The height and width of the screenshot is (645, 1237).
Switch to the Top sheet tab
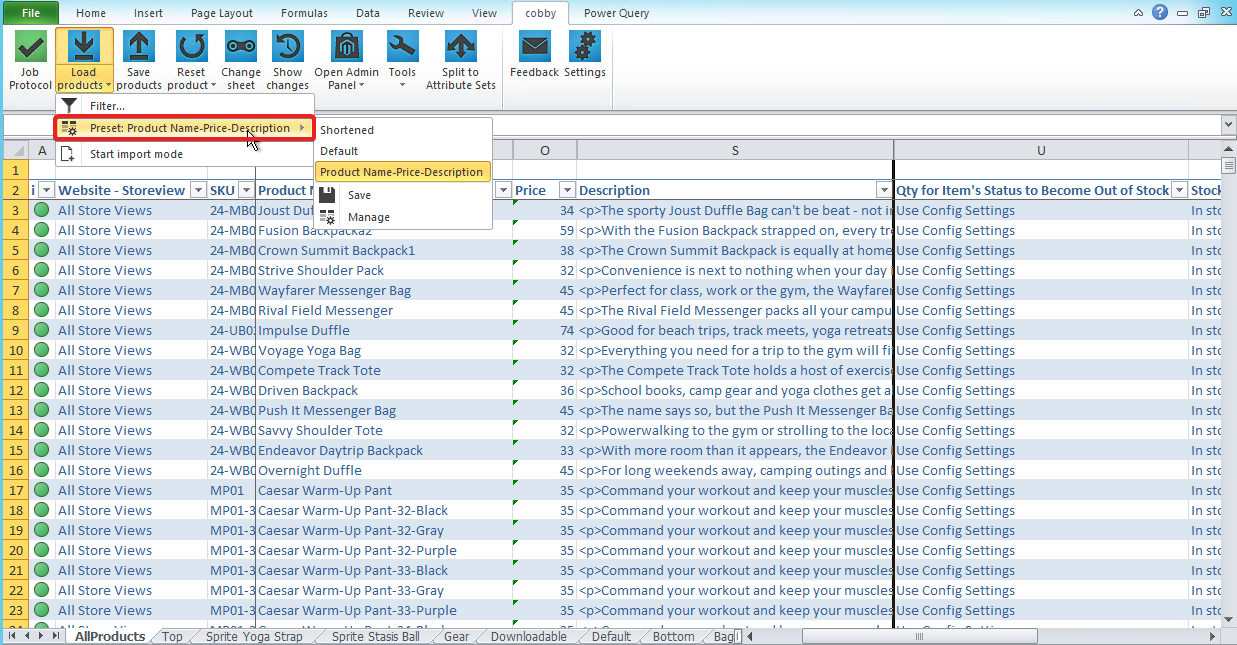click(x=172, y=637)
